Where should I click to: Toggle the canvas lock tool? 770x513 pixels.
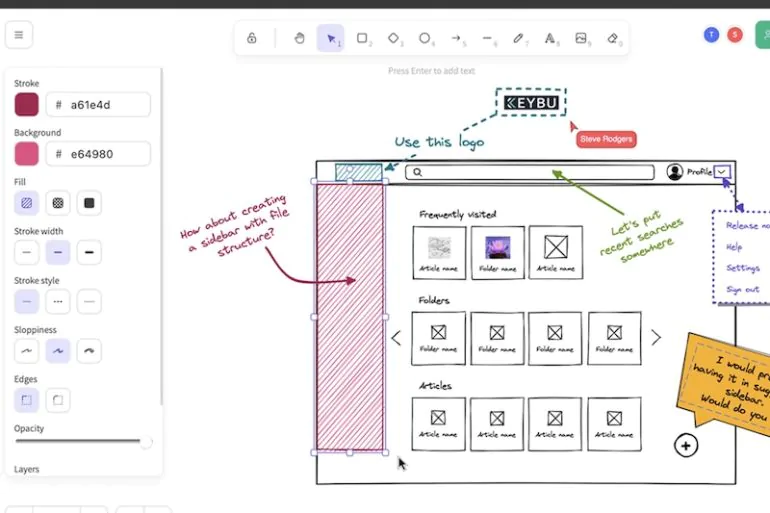click(251, 38)
